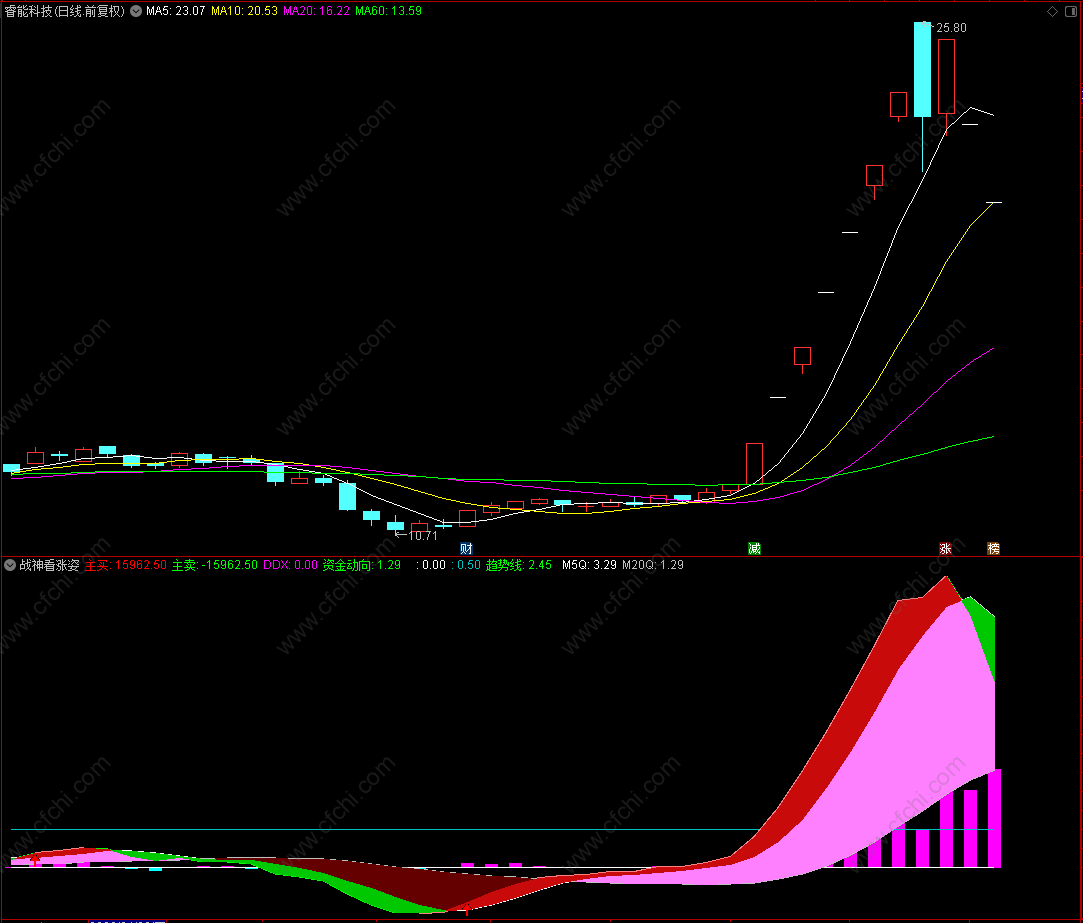
Task: Select the MA10: 20.53 label
Action: coord(245,11)
